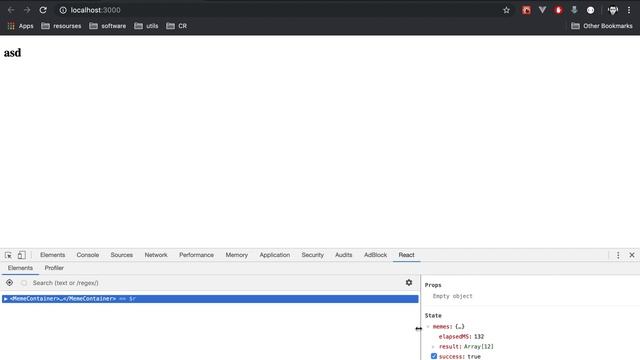Open the Chrome three-dot menu
The width and height of the screenshot is (640, 360).
629,10
